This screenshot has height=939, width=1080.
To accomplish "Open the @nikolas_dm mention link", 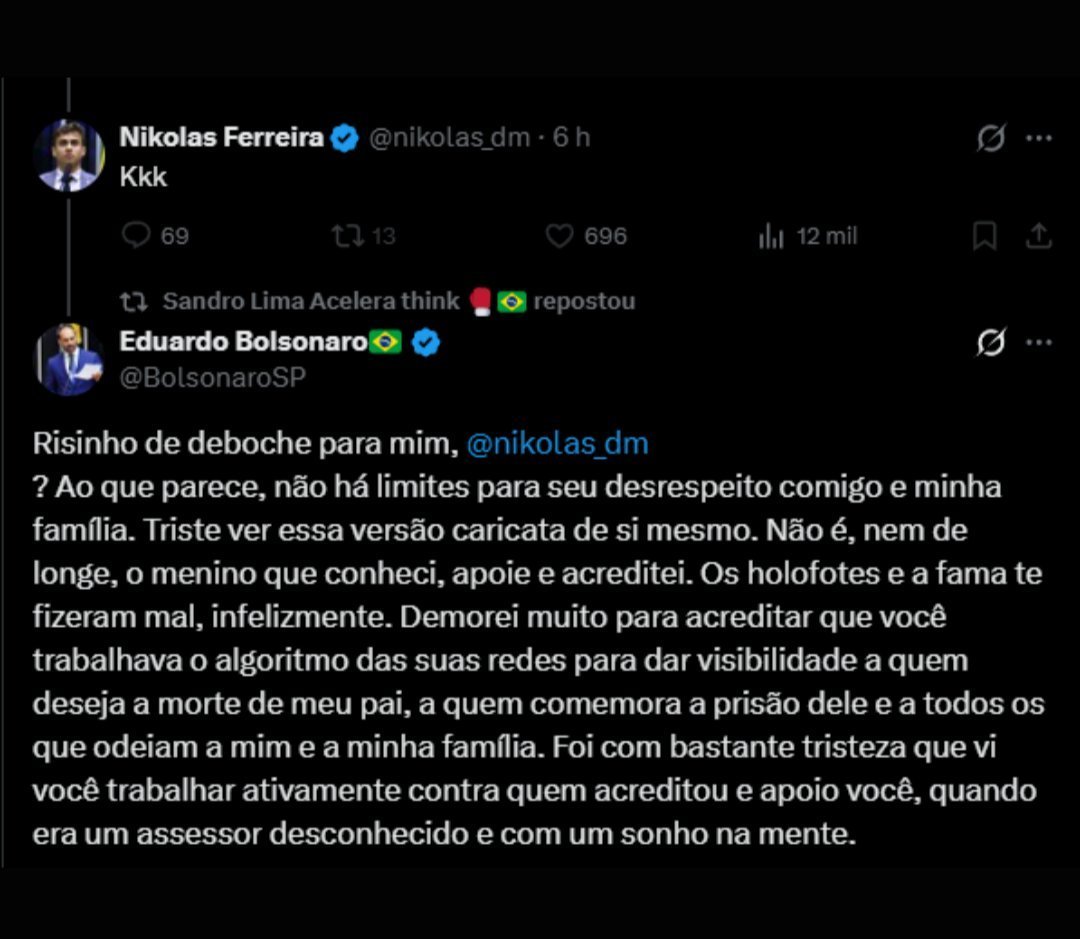I will [558, 443].
